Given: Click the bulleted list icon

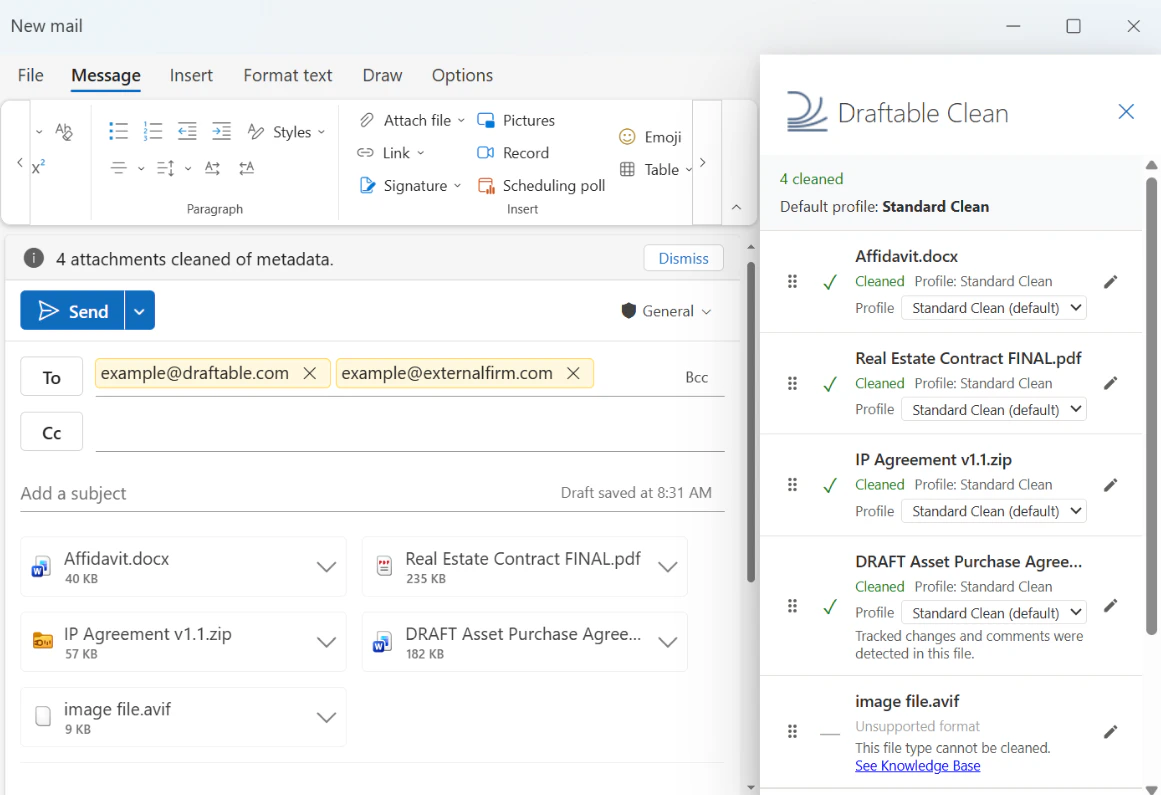Looking at the screenshot, I should pyautogui.click(x=118, y=132).
